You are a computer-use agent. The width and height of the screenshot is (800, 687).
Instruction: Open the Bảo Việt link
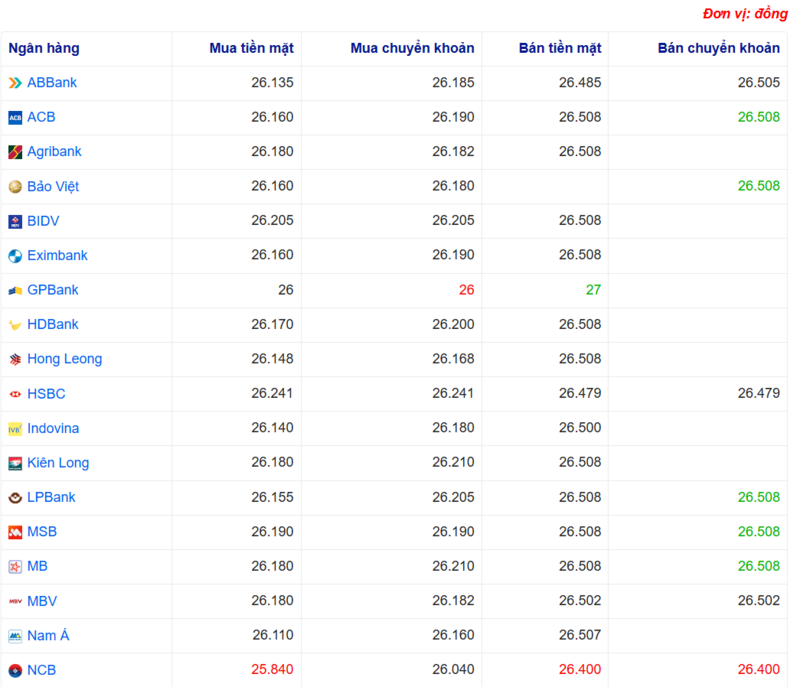click(x=53, y=187)
